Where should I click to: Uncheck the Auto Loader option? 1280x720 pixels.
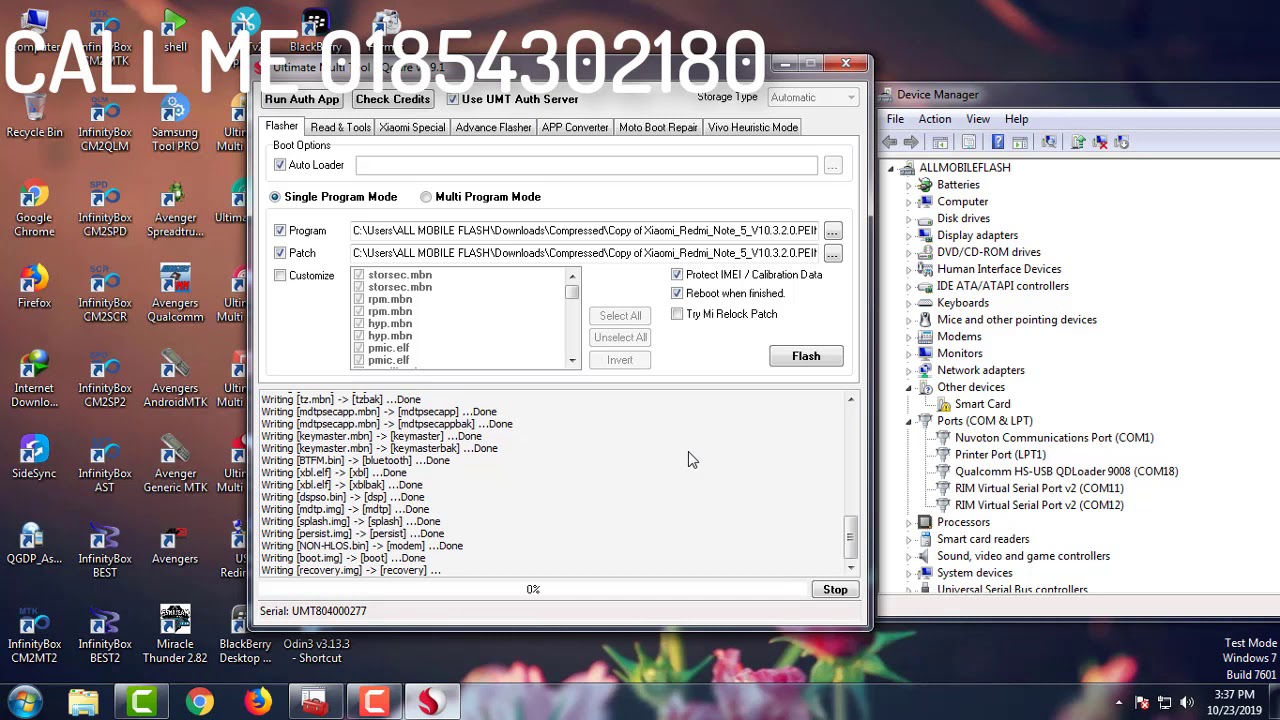tap(280, 165)
